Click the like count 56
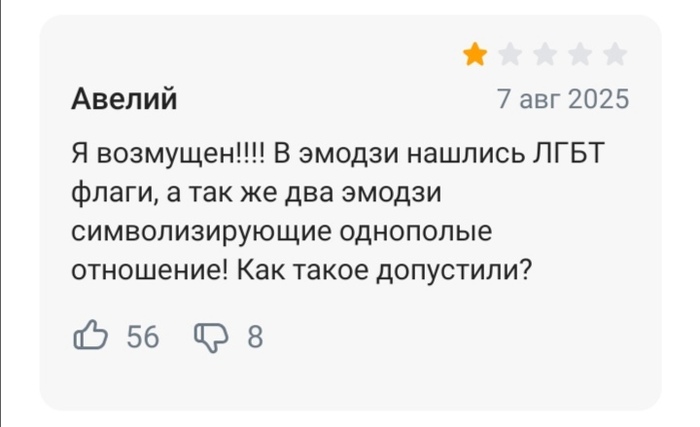The width and height of the screenshot is (700, 427). [x=143, y=338]
